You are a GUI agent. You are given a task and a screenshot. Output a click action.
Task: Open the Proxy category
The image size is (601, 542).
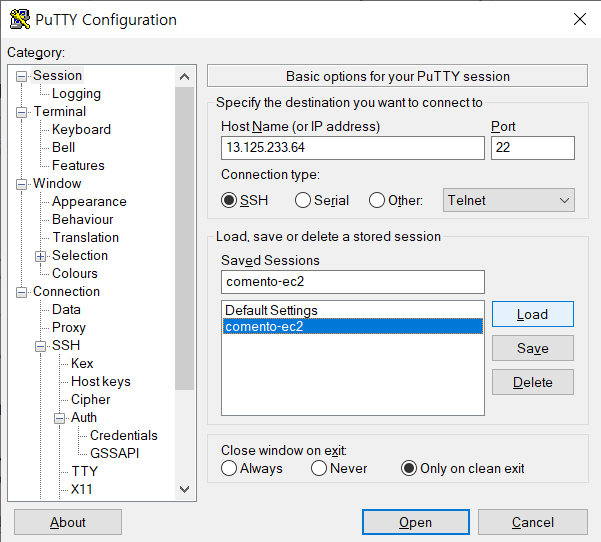(69, 328)
